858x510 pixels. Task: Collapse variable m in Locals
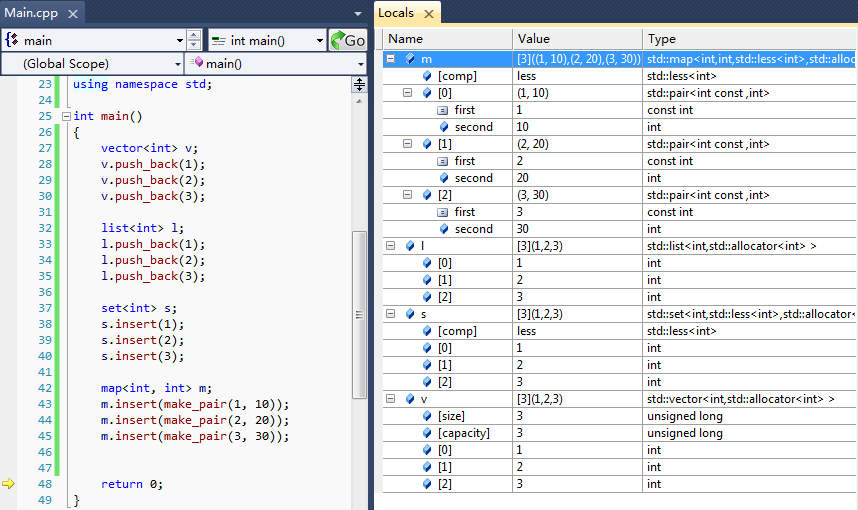tap(391, 59)
